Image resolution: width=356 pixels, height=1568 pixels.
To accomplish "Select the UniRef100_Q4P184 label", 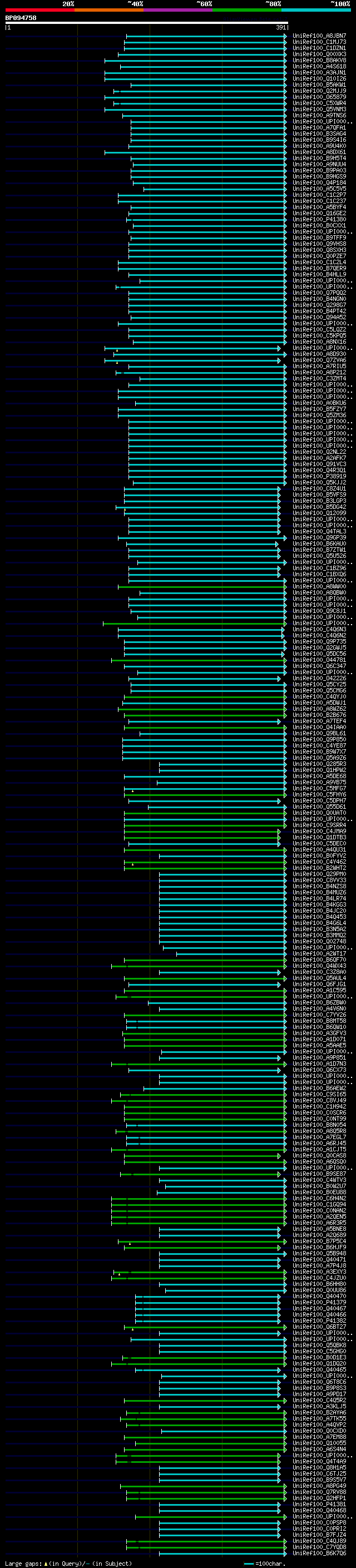I will [x=319, y=182].
